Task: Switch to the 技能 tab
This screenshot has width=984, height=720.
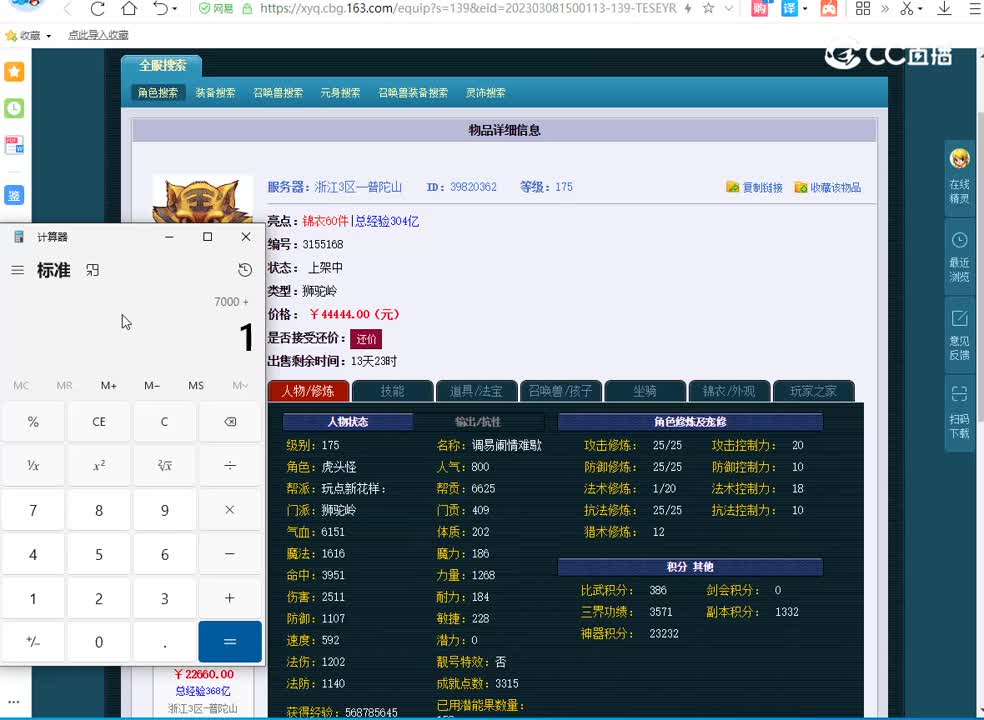Action: coord(392,391)
